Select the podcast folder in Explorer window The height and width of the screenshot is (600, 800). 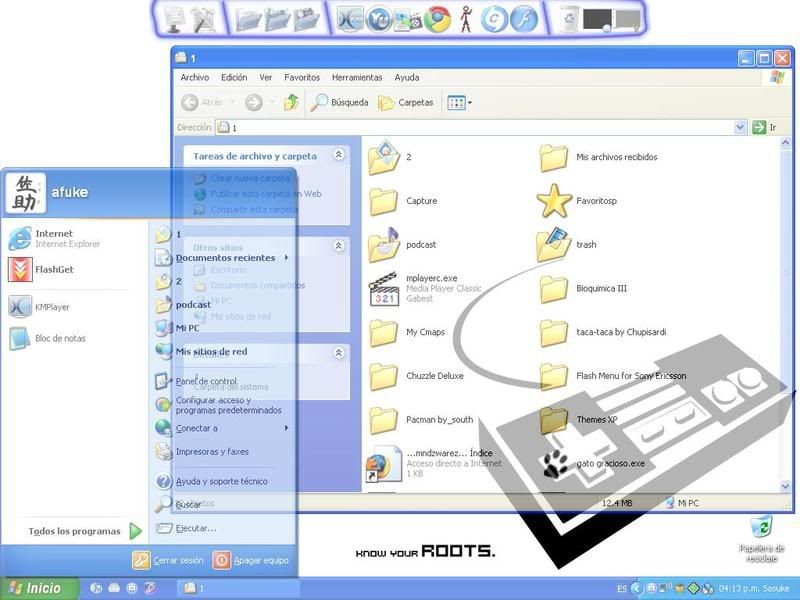tap(403, 245)
